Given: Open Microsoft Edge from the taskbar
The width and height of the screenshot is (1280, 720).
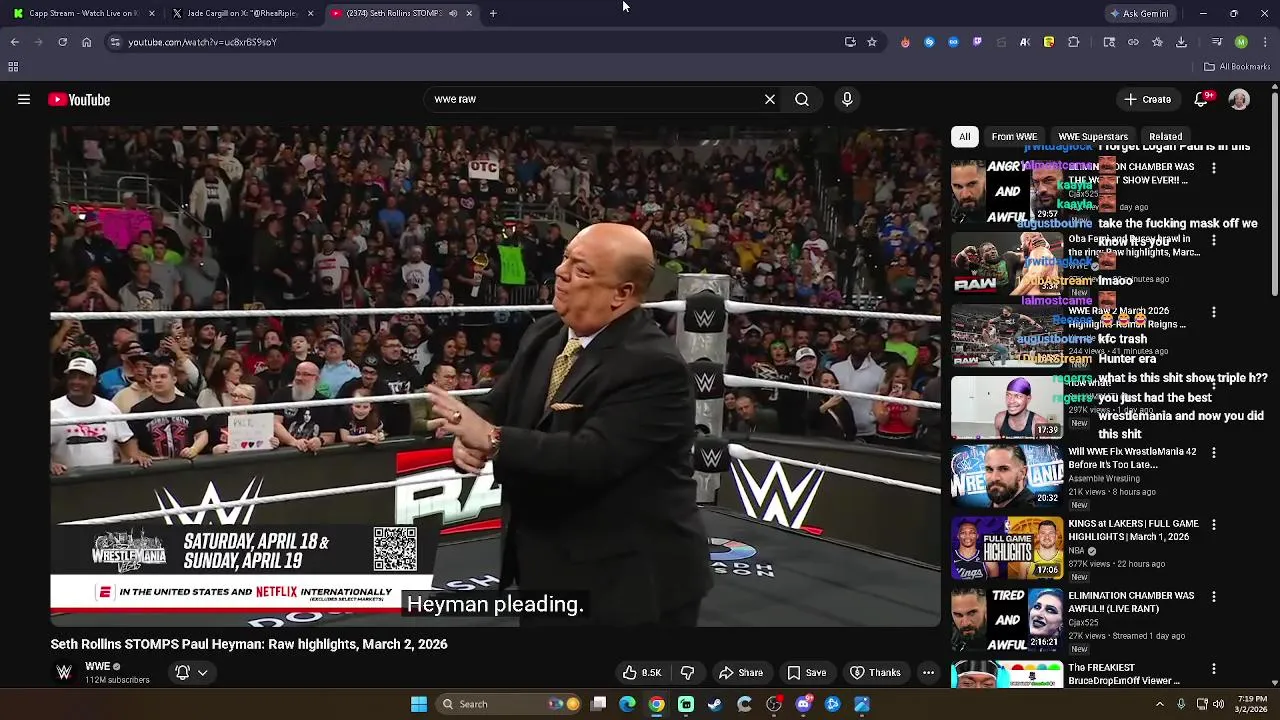Looking at the screenshot, I should coord(627,704).
